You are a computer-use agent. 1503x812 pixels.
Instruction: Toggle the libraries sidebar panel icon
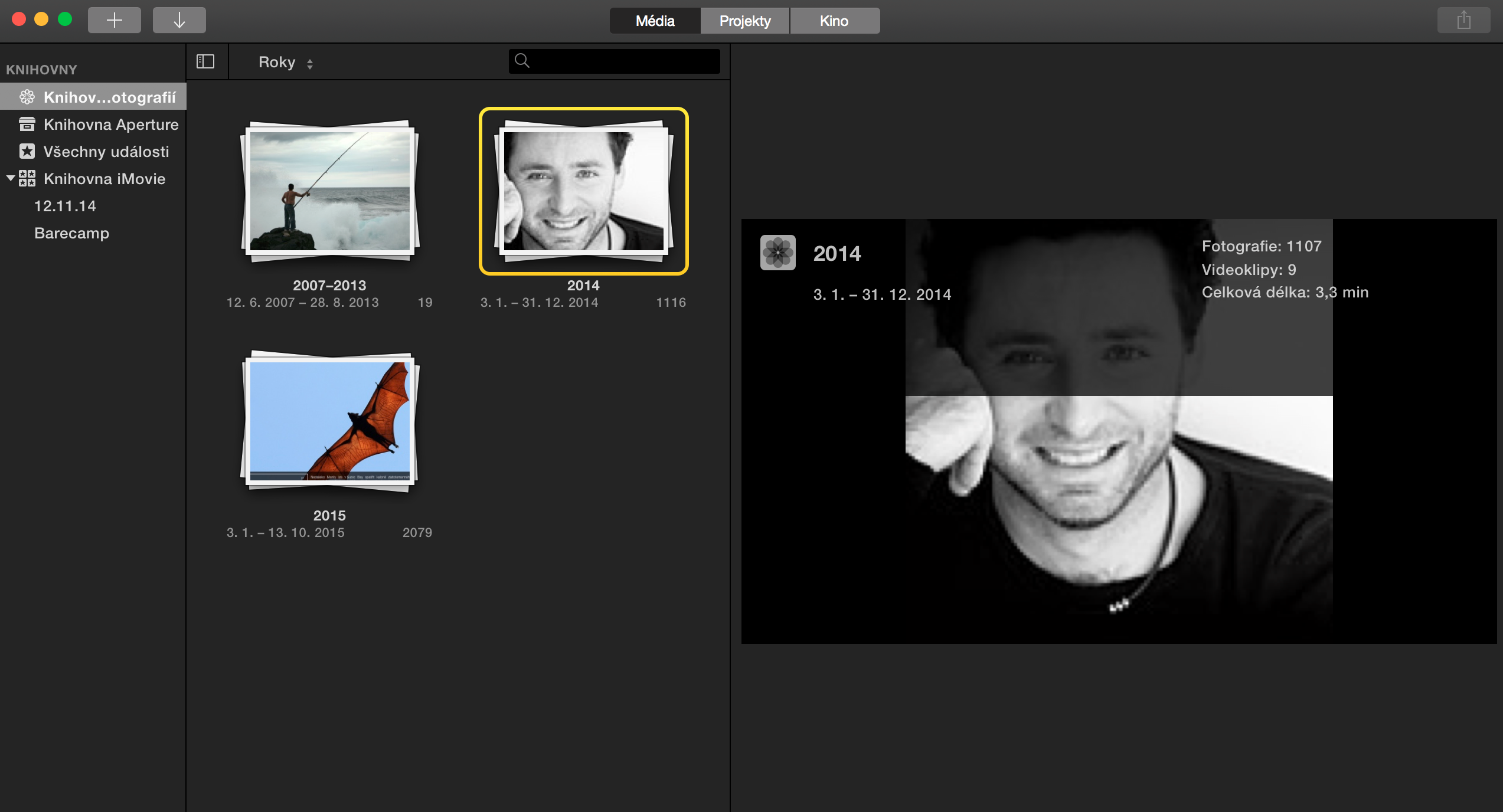click(x=205, y=61)
